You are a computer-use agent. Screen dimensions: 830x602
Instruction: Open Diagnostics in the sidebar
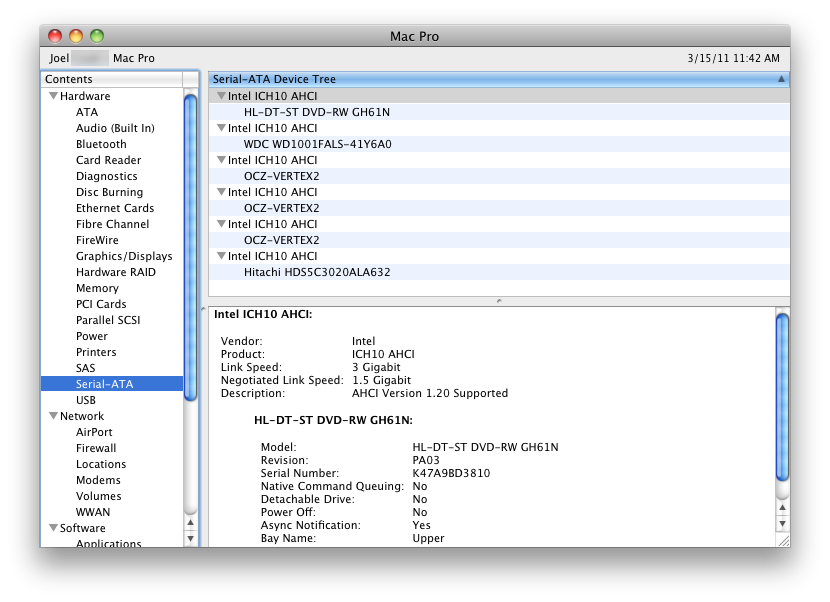(106, 176)
